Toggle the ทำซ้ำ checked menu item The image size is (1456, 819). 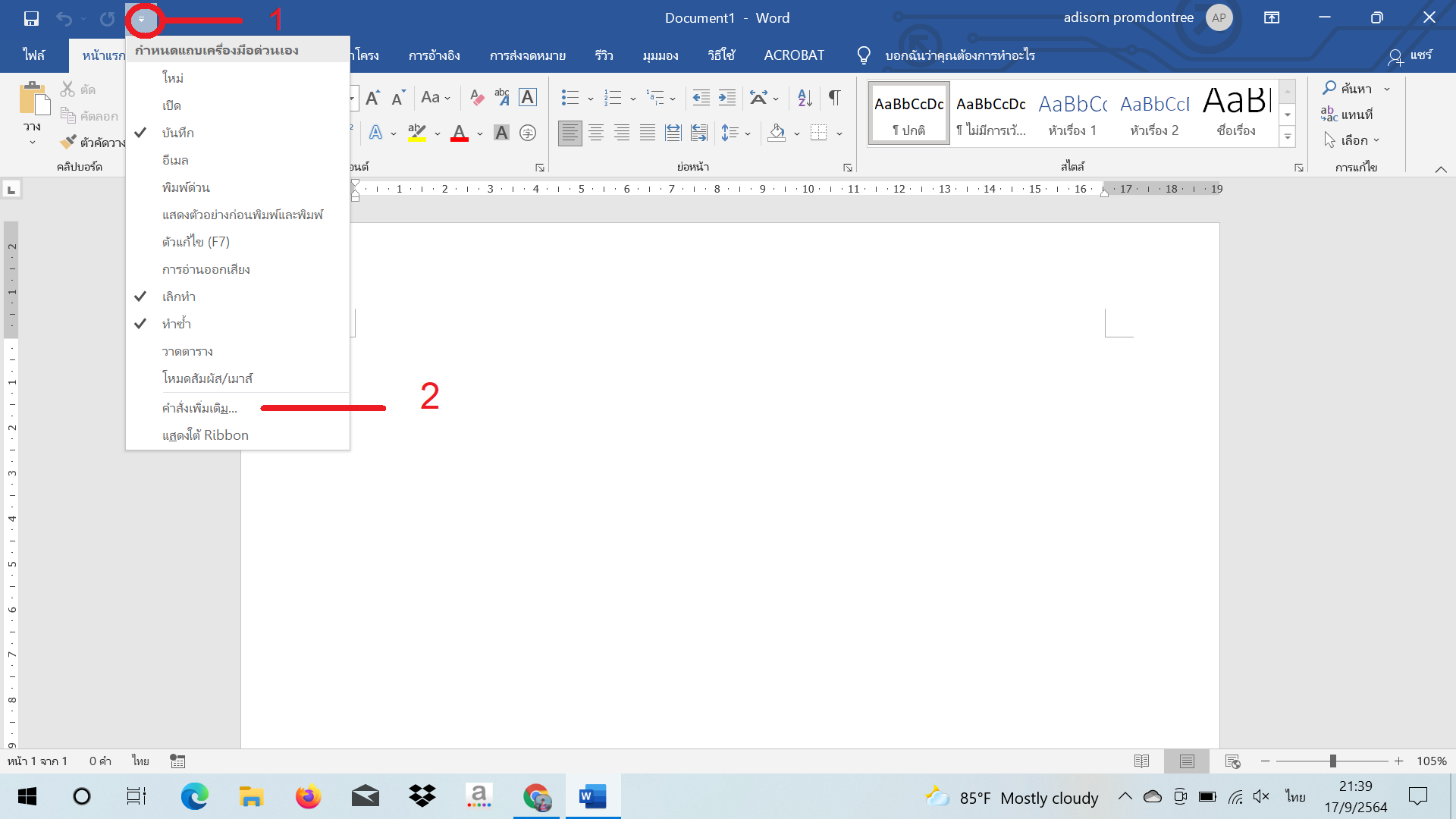(176, 324)
